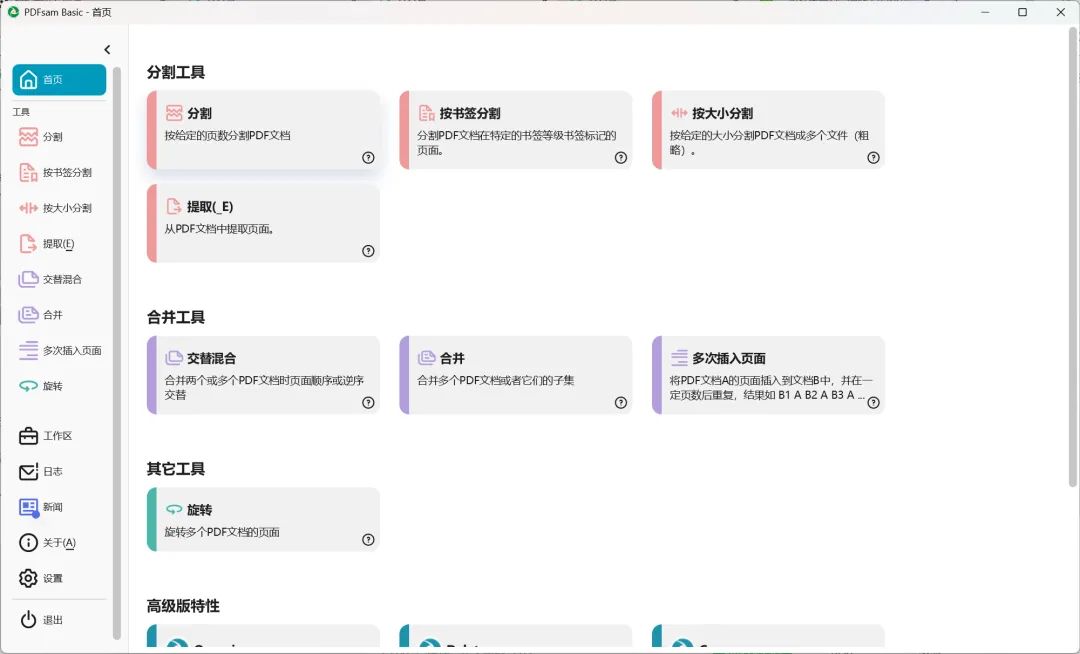This screenshot has height=654, width=1080.
Task: Click the 退出 power icon
Action: point(28,620)
